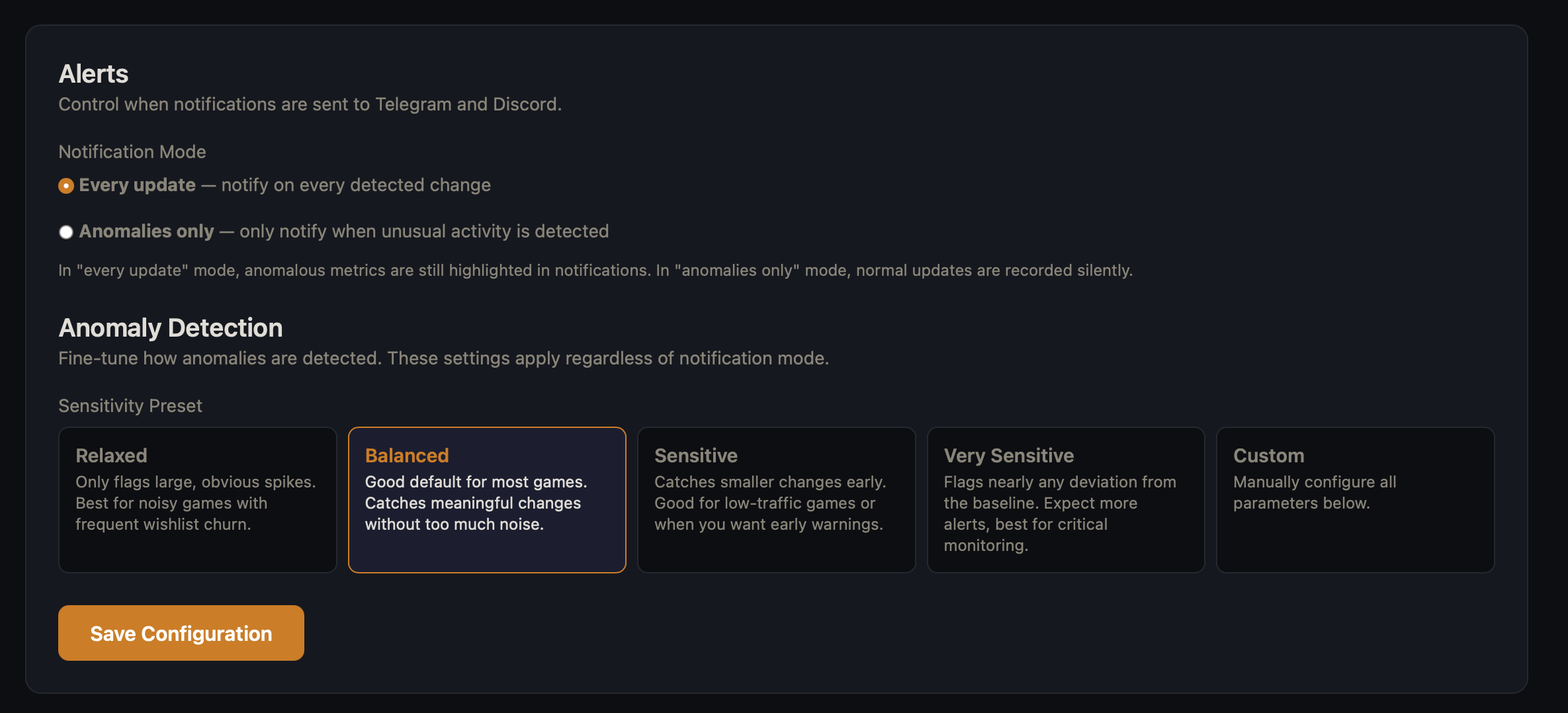This screenshot has width=1568, height=713.
Task: Click the Anomaly Detection section heading
Action: click(x=171, y=328)
